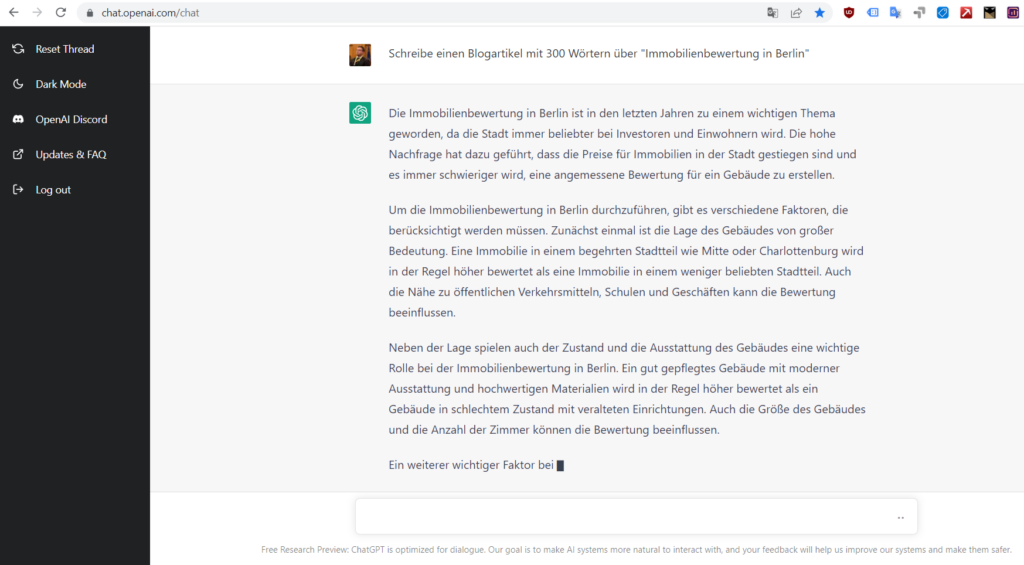Select the Reset Thread label
Viewport: 1024px width, 565px height.
click(65, 49)
